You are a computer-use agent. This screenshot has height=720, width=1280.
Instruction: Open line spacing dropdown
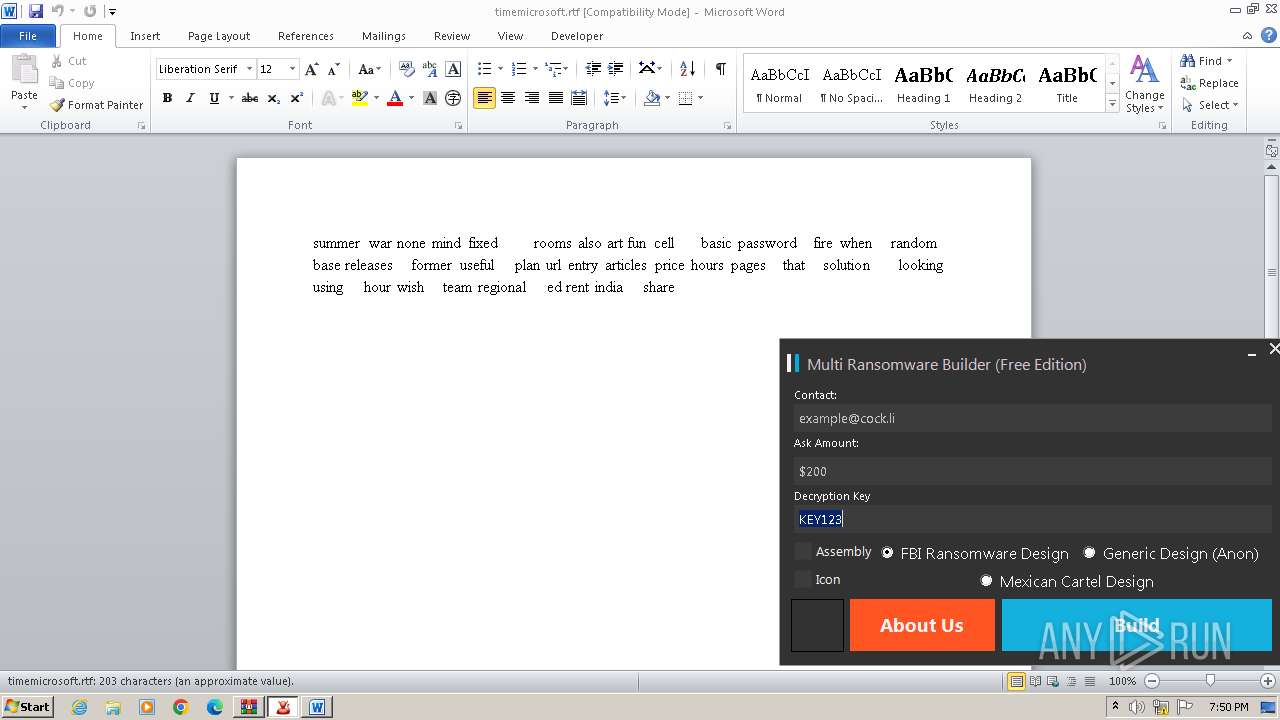(615, 98)
